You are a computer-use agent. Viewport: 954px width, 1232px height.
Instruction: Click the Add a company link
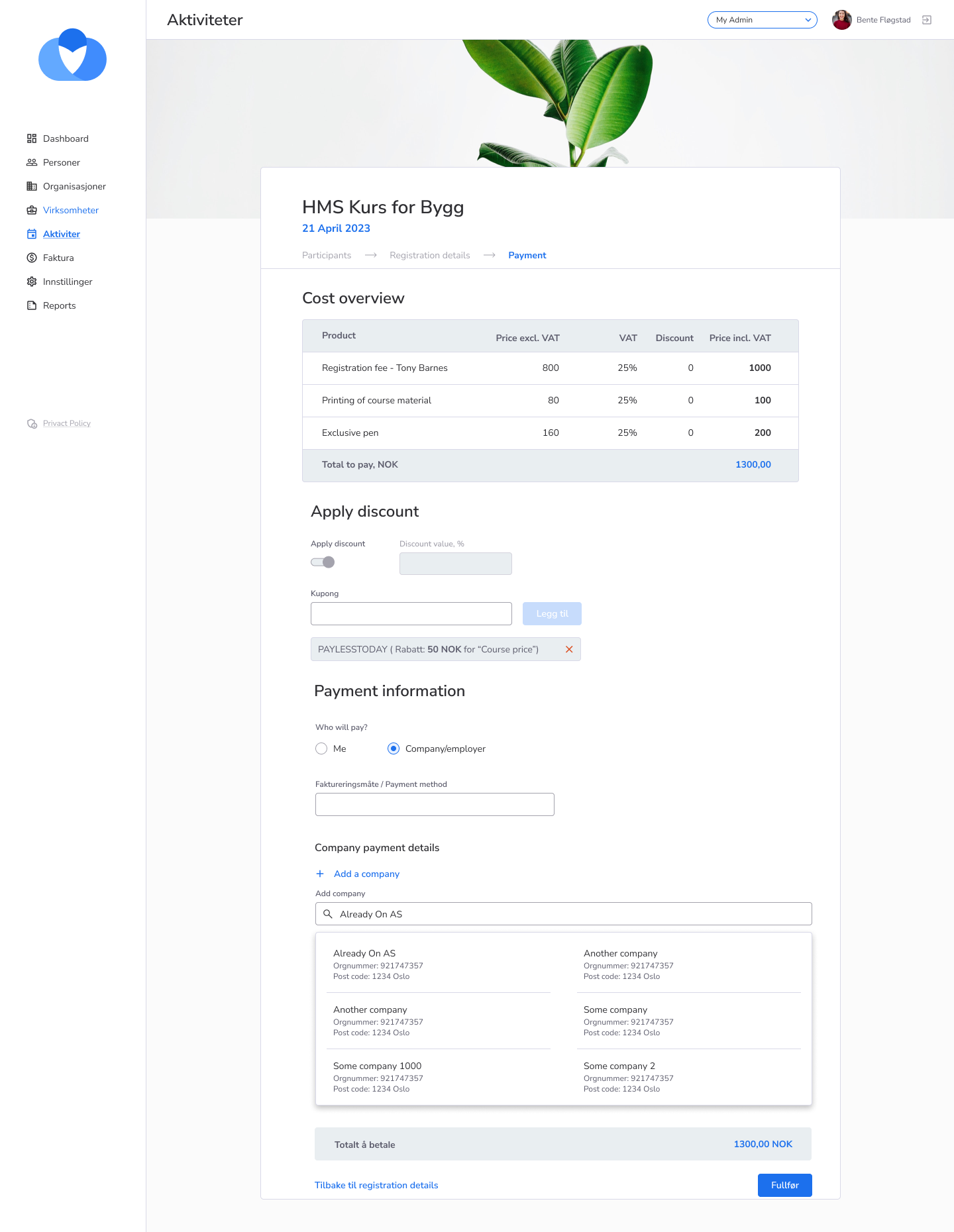(x=366, y=874)
